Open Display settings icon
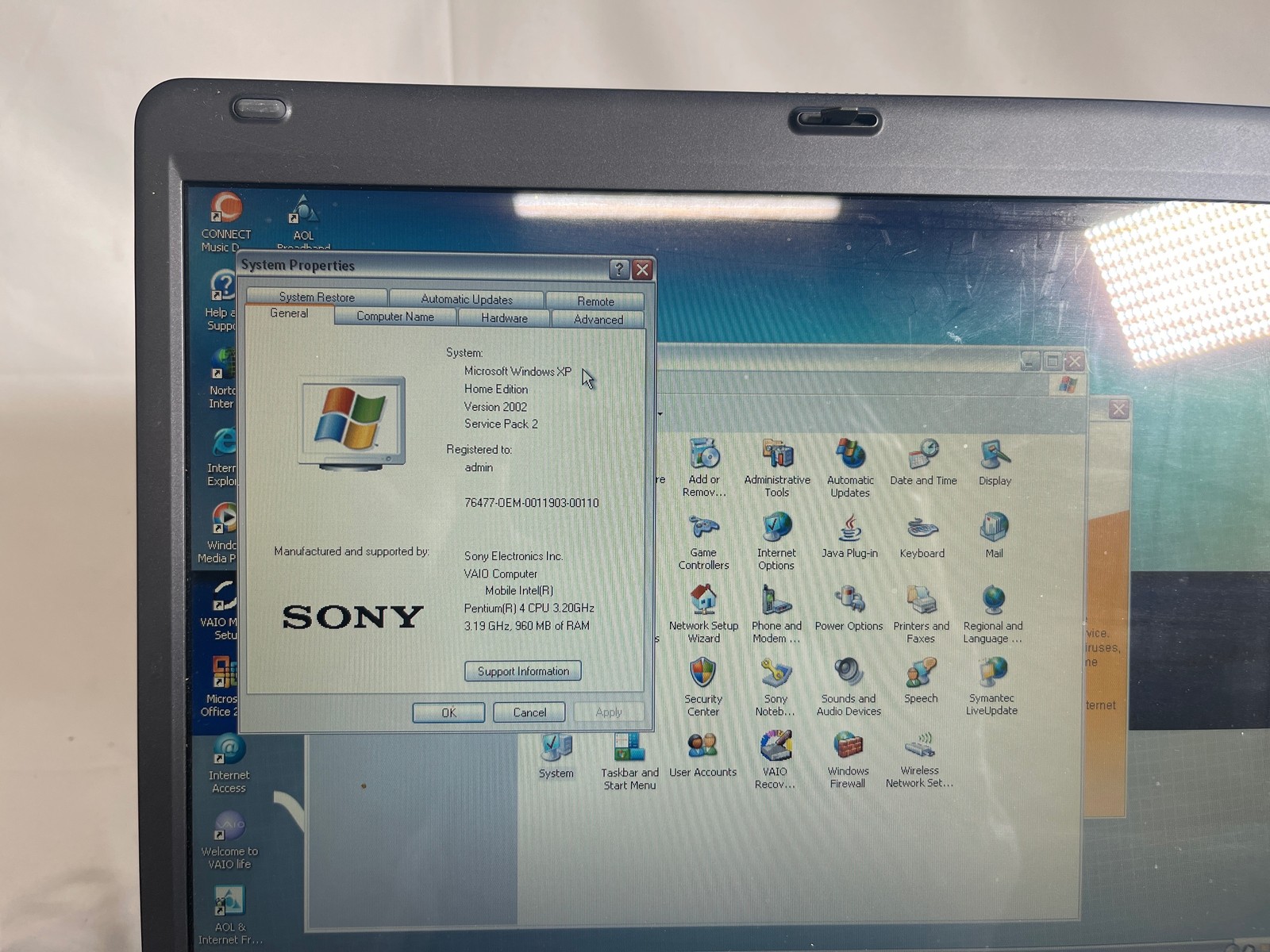 click(995, 463)
